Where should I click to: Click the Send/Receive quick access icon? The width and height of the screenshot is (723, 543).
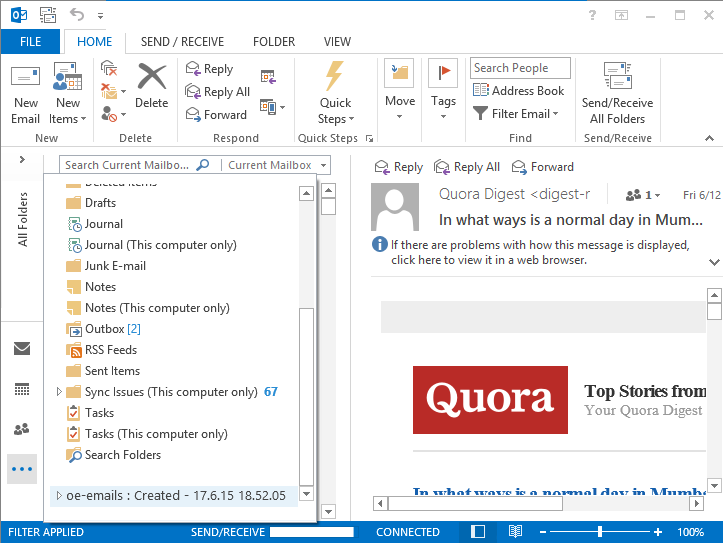point(48,15)
